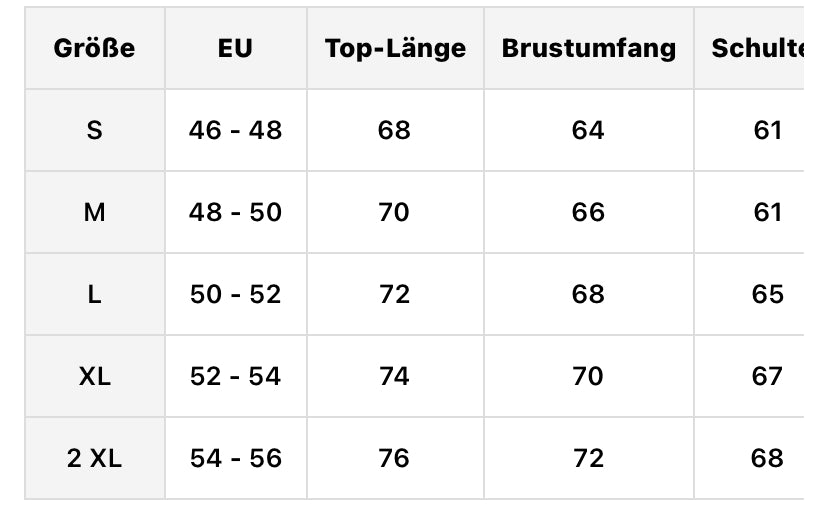Click EU size 52 - 54 cell
Image resolution: width=828 pixels, height=509 pixels.
tap(236, 376)
